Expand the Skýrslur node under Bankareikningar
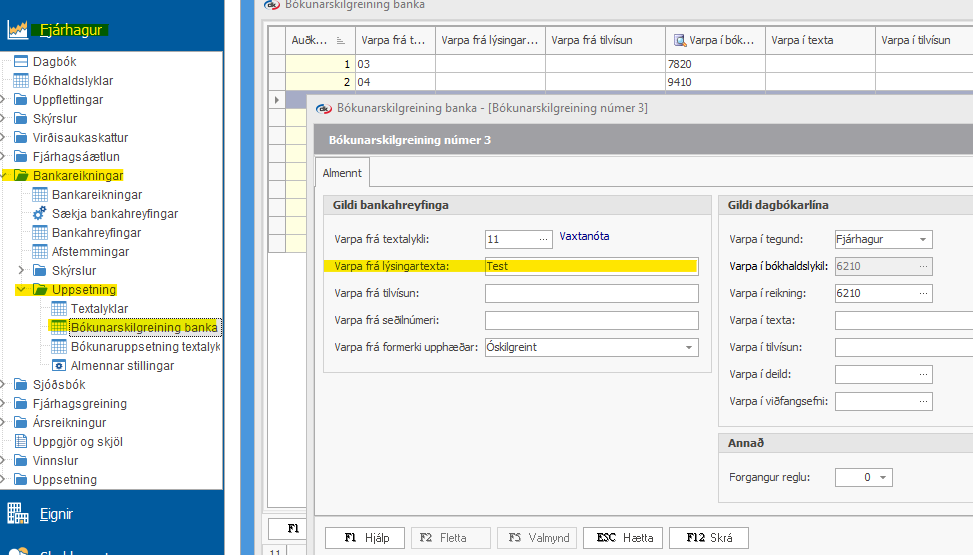Viewport: 973px width, 555px height. pyautogui.click(x=23, y=271)
